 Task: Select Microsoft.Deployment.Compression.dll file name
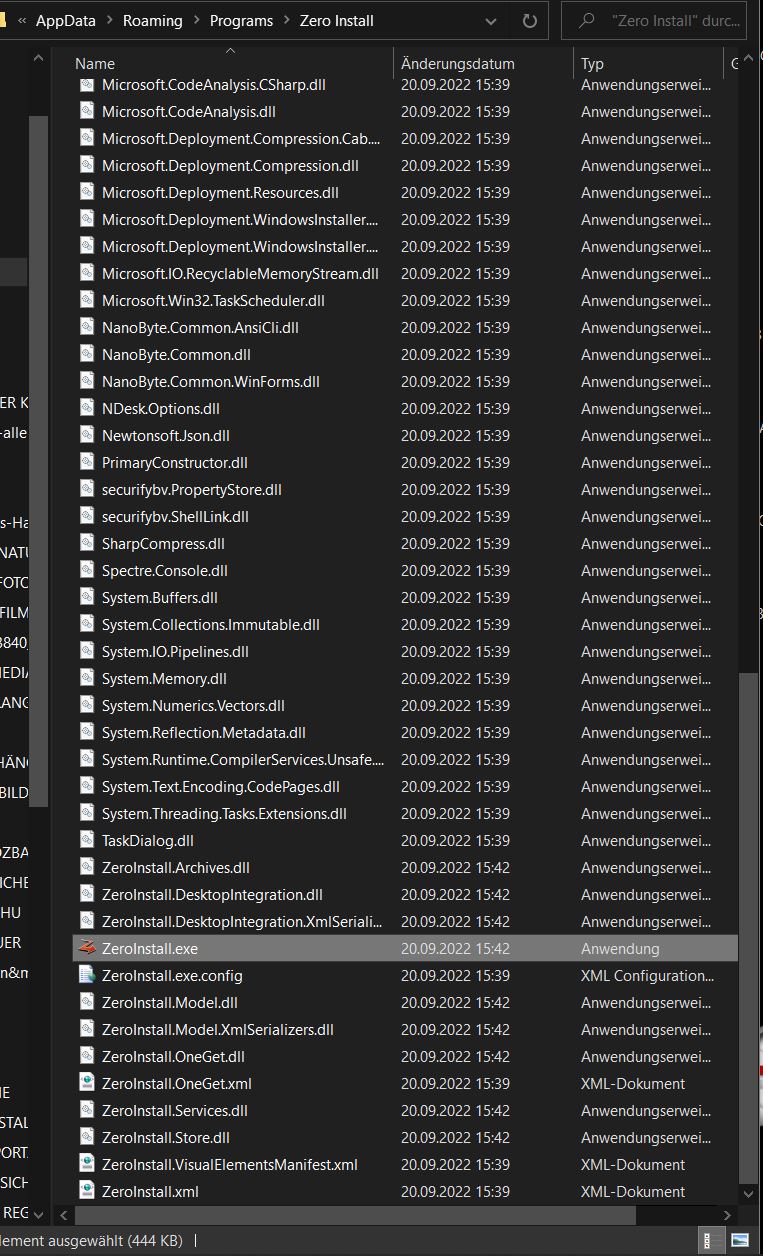click(x=230, y=166)
